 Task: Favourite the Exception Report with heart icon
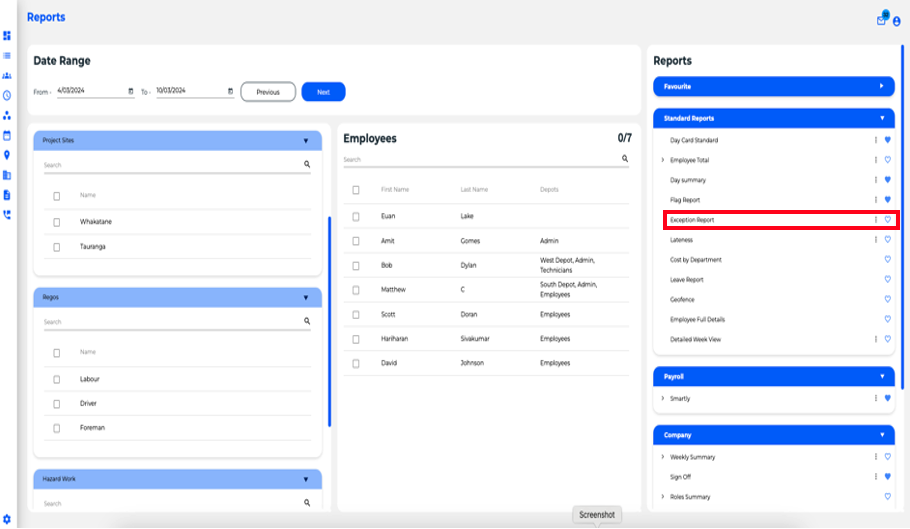pyautogui.click(x=887, y=220)
